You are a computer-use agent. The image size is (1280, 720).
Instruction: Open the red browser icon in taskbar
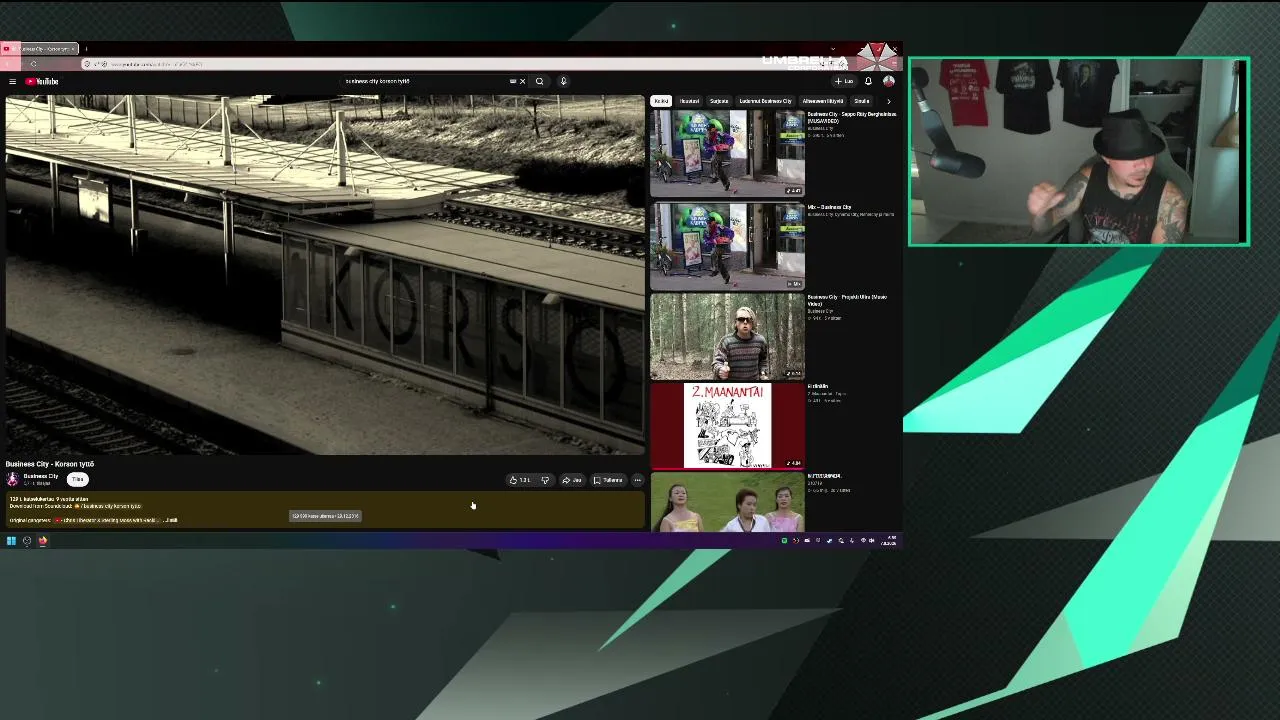point(43,541)
